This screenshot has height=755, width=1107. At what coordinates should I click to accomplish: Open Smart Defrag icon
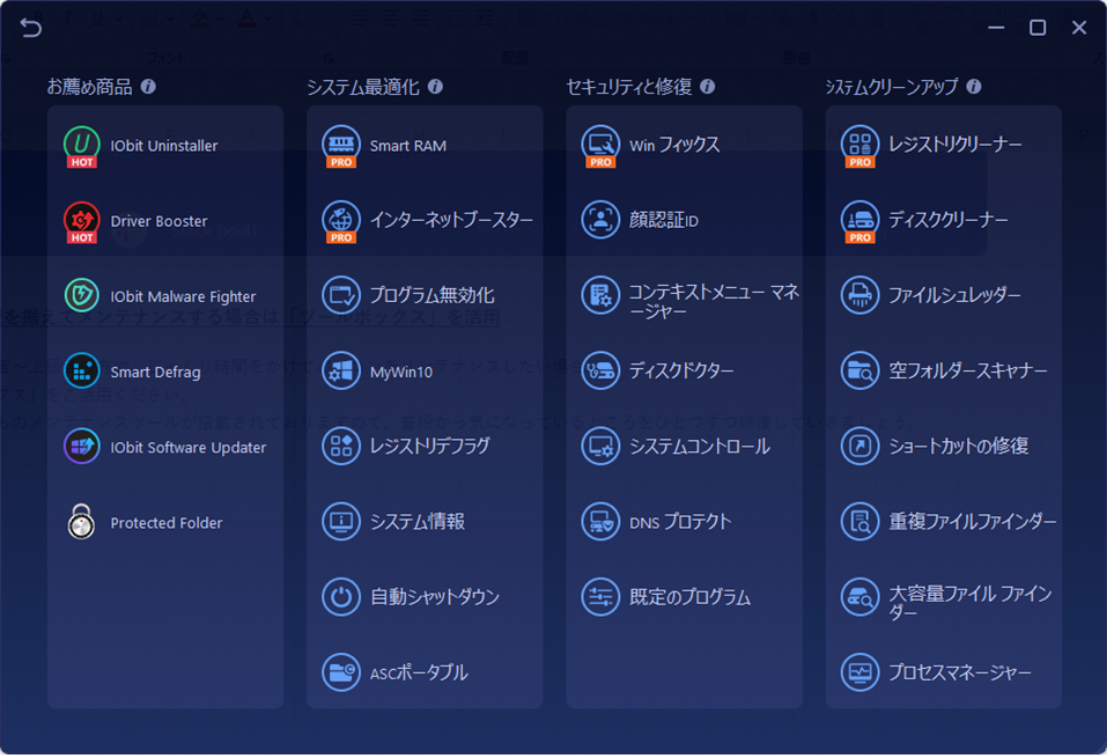(82, 370)
